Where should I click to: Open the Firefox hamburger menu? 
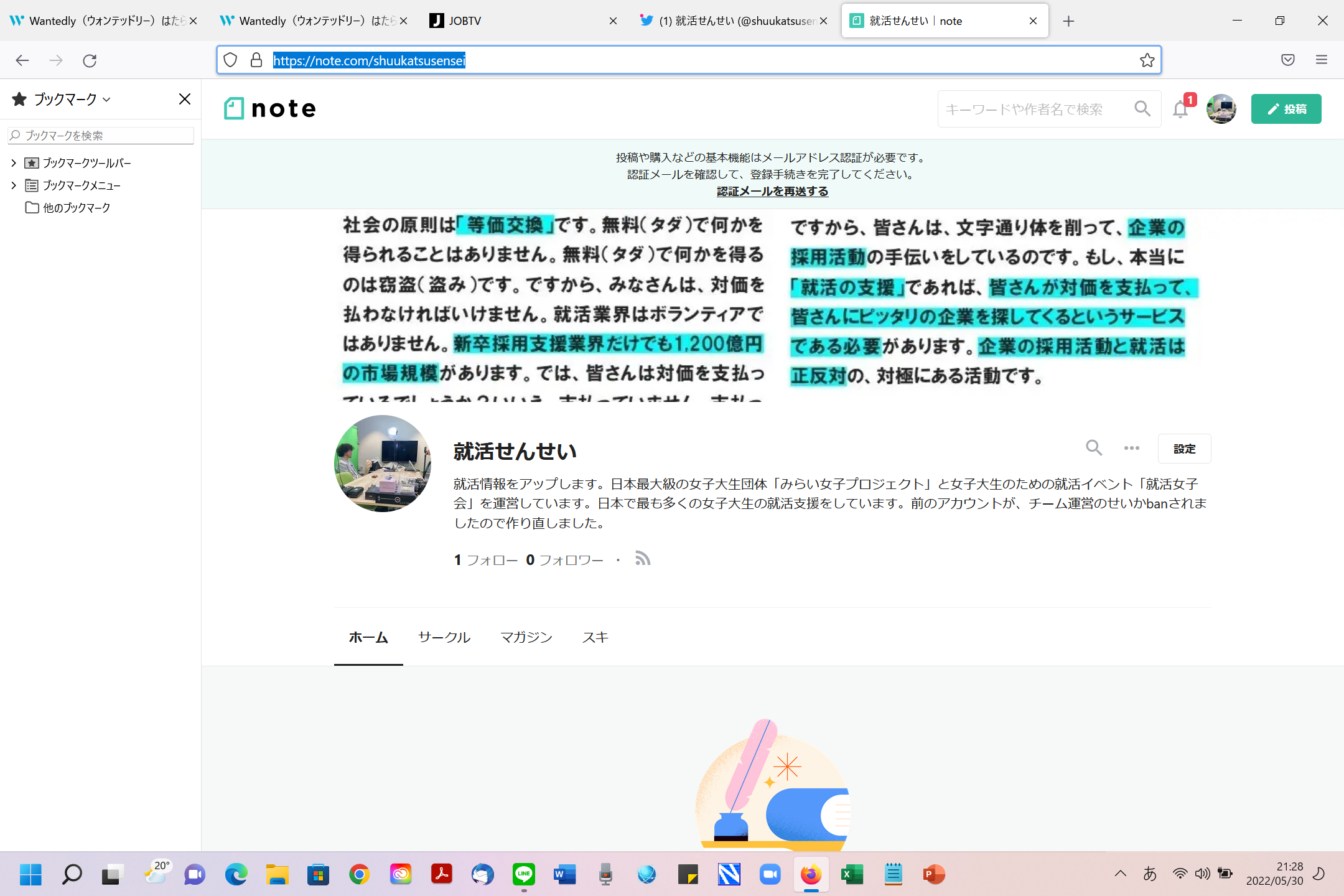(1322, 60)
